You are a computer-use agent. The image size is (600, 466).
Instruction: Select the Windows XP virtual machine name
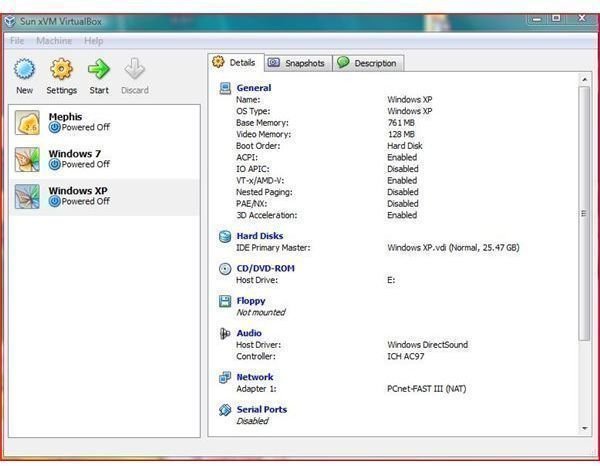click(x=78, y=191)
